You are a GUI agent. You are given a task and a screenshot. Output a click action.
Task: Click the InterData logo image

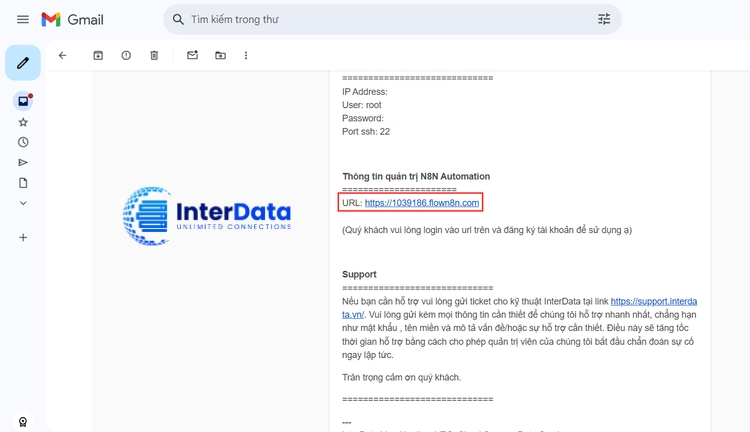coord(207,216)
